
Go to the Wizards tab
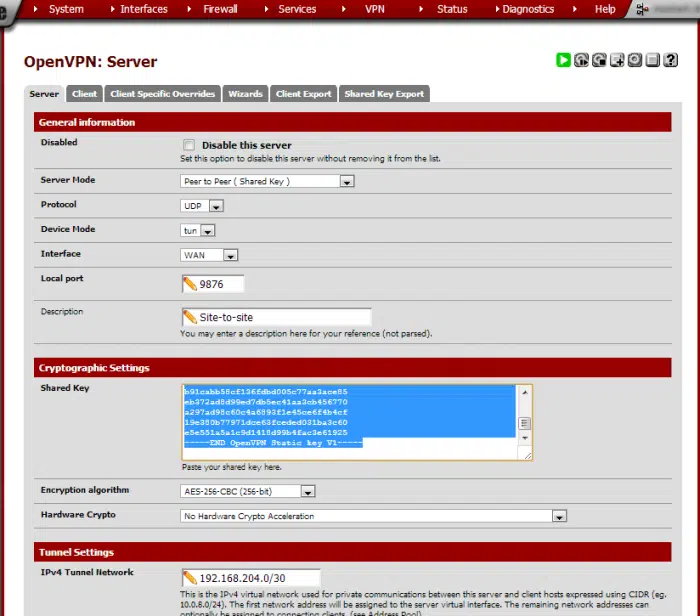(x=245, y=94)
